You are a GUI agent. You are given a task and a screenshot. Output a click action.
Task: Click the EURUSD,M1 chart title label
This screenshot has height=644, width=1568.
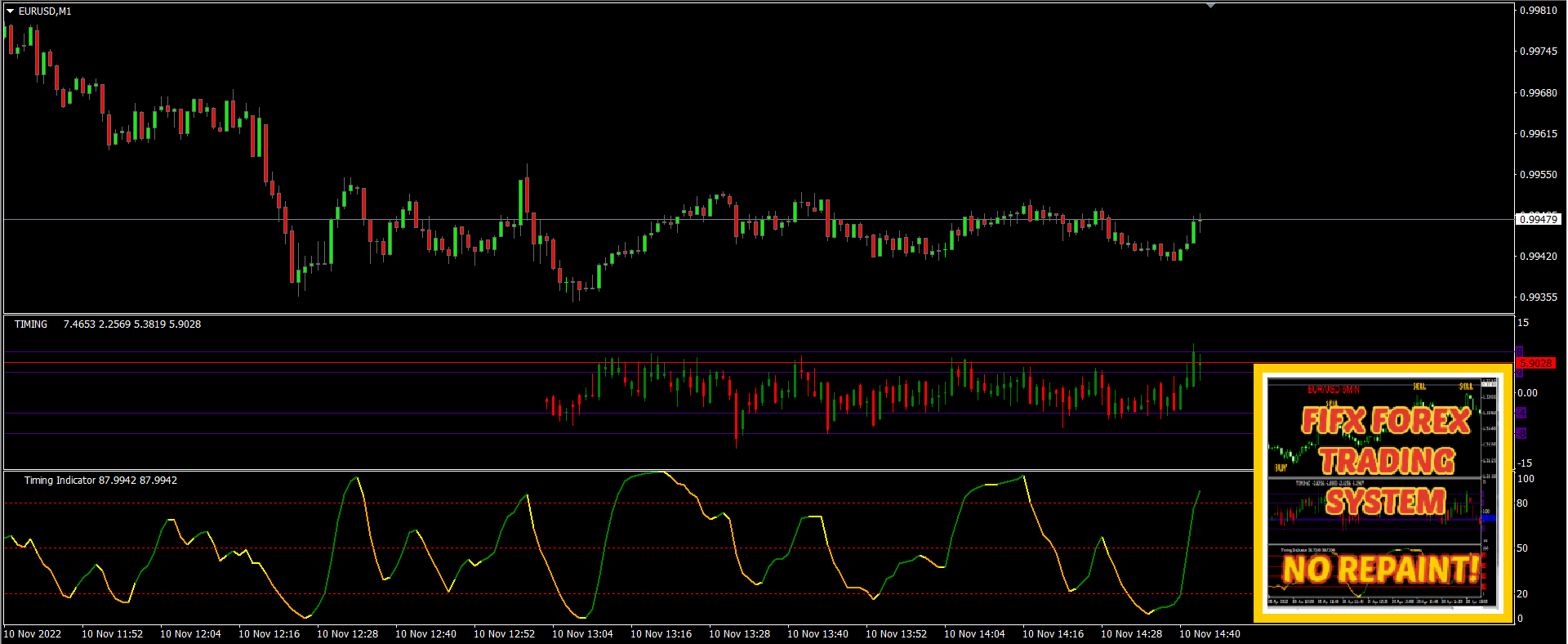pos(45,11)
